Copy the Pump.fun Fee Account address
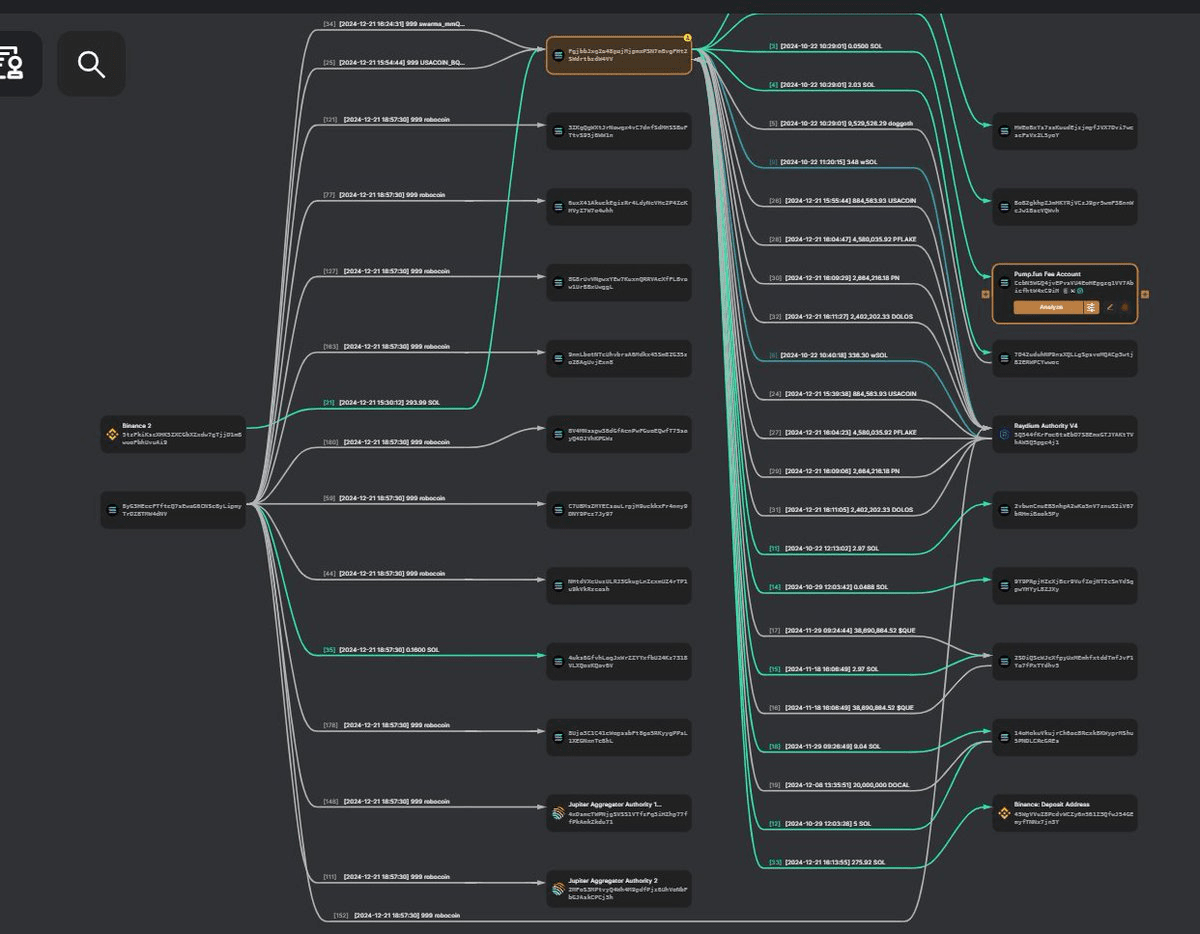This screenshot has height=934, width=1200. click(x=1065, y=291)
